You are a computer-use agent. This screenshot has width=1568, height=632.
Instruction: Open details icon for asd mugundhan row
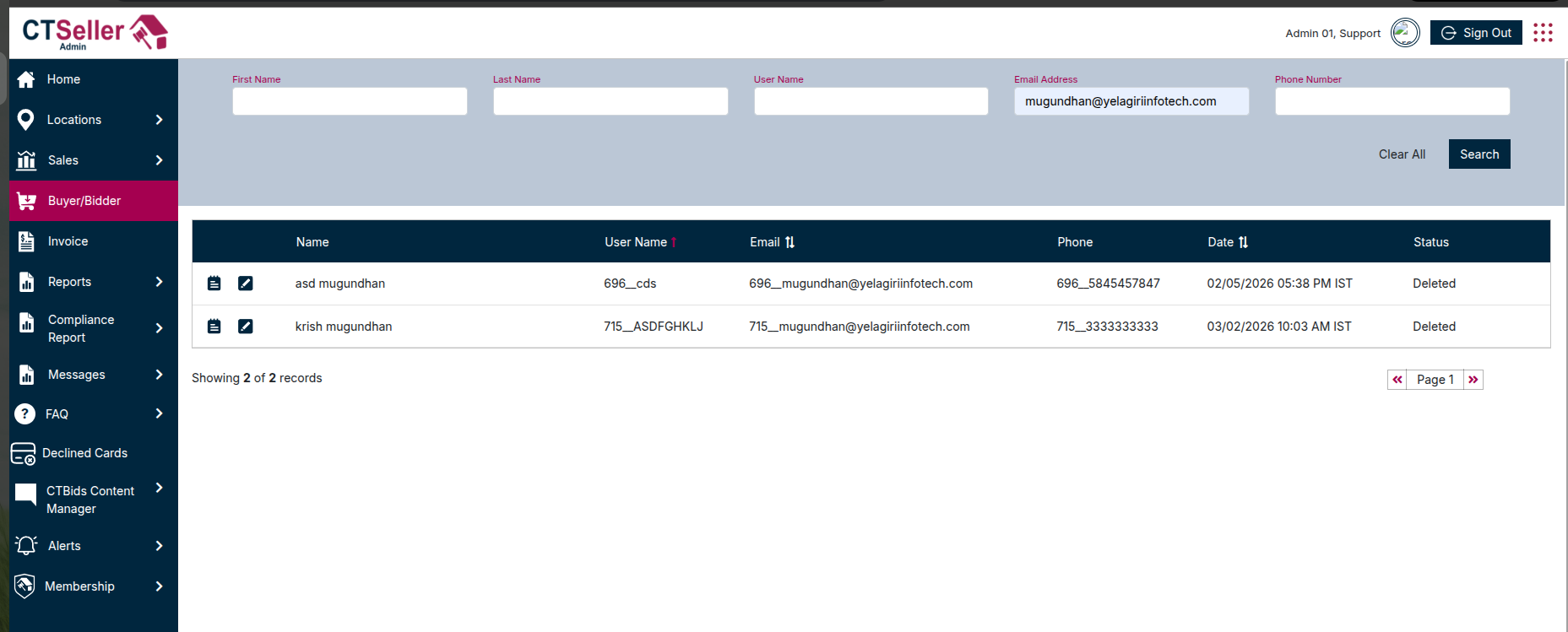click(214, 284)
